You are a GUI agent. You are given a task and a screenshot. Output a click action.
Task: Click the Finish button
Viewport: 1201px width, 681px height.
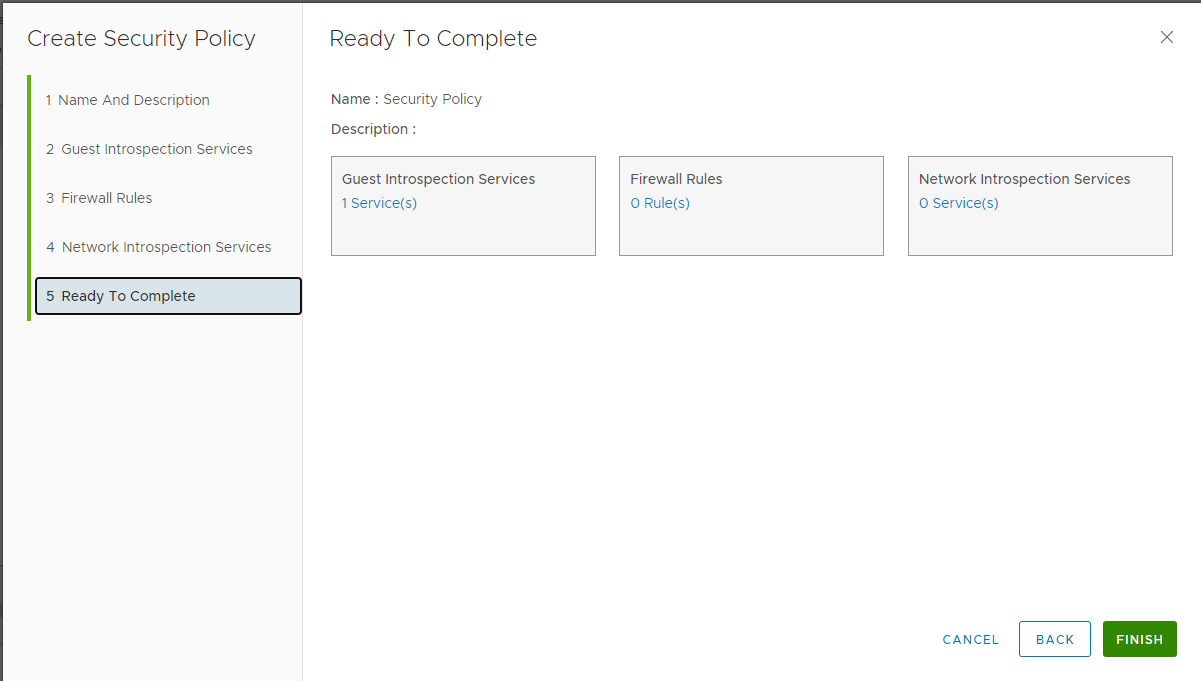[x=1139, y=639]
